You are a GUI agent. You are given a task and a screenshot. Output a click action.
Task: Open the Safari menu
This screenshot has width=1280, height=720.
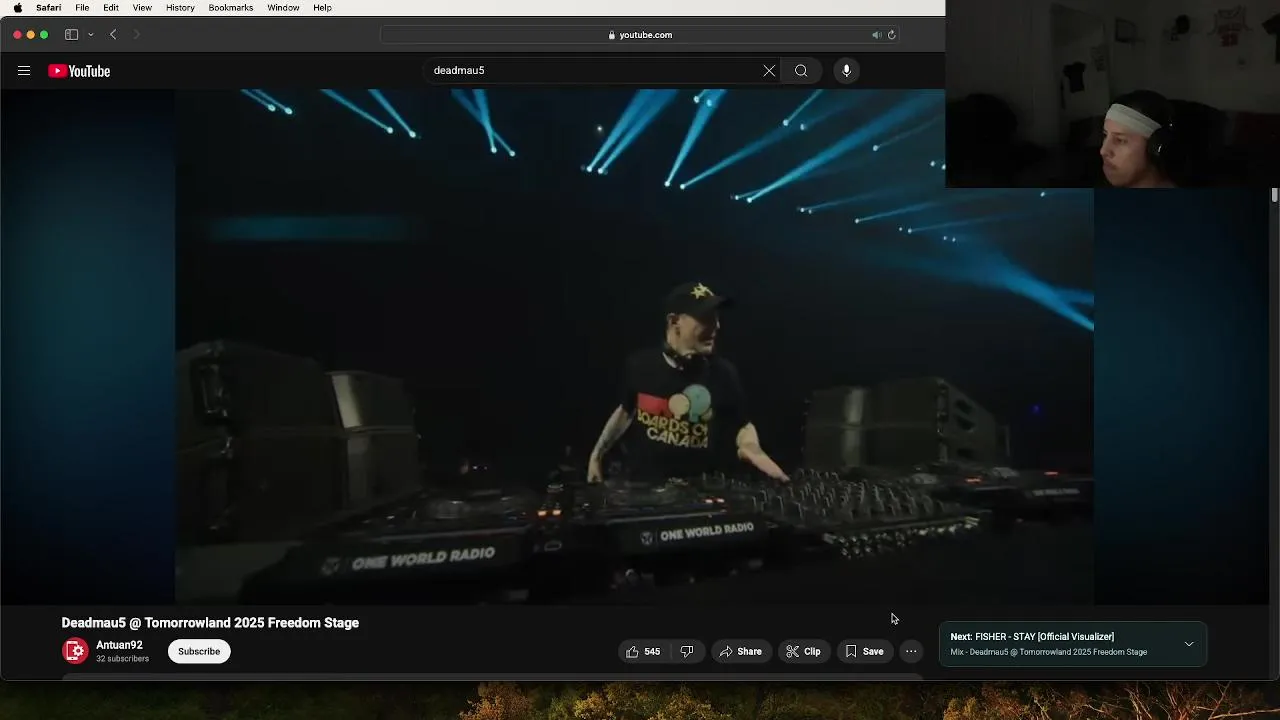point(48,7)
